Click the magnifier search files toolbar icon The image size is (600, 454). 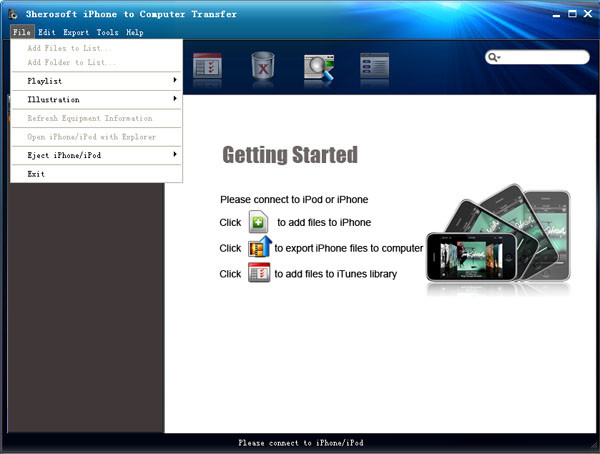point(319,67)
